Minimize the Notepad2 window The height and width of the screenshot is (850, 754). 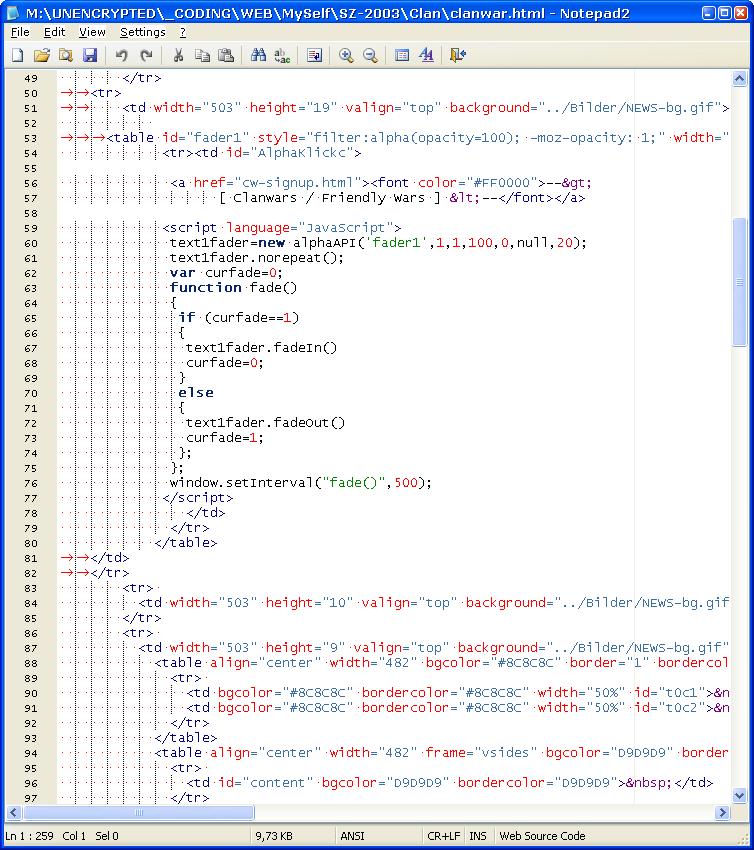[x=708, y=13]
